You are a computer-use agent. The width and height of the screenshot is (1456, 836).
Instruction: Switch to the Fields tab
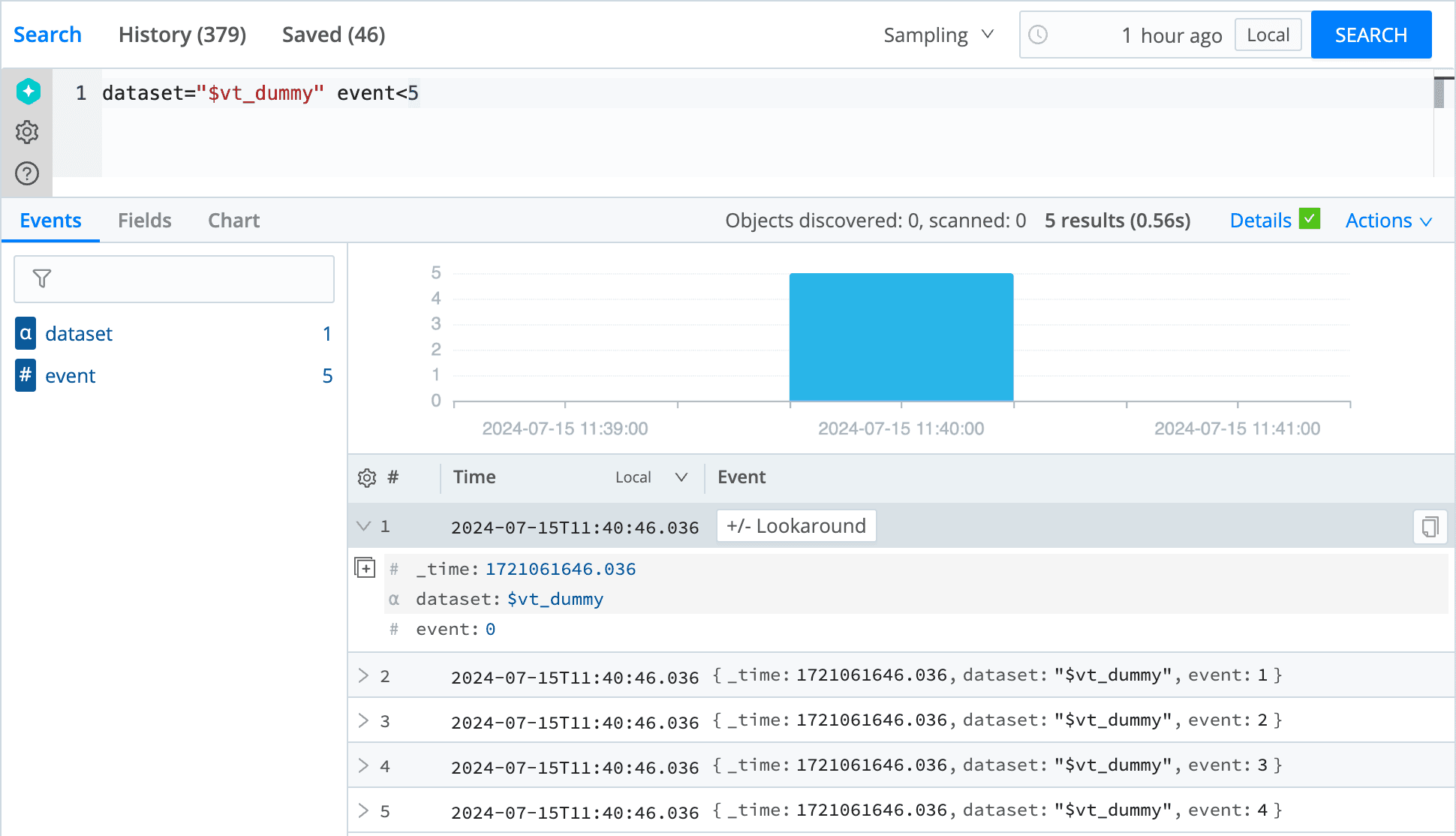pos(145,221)
